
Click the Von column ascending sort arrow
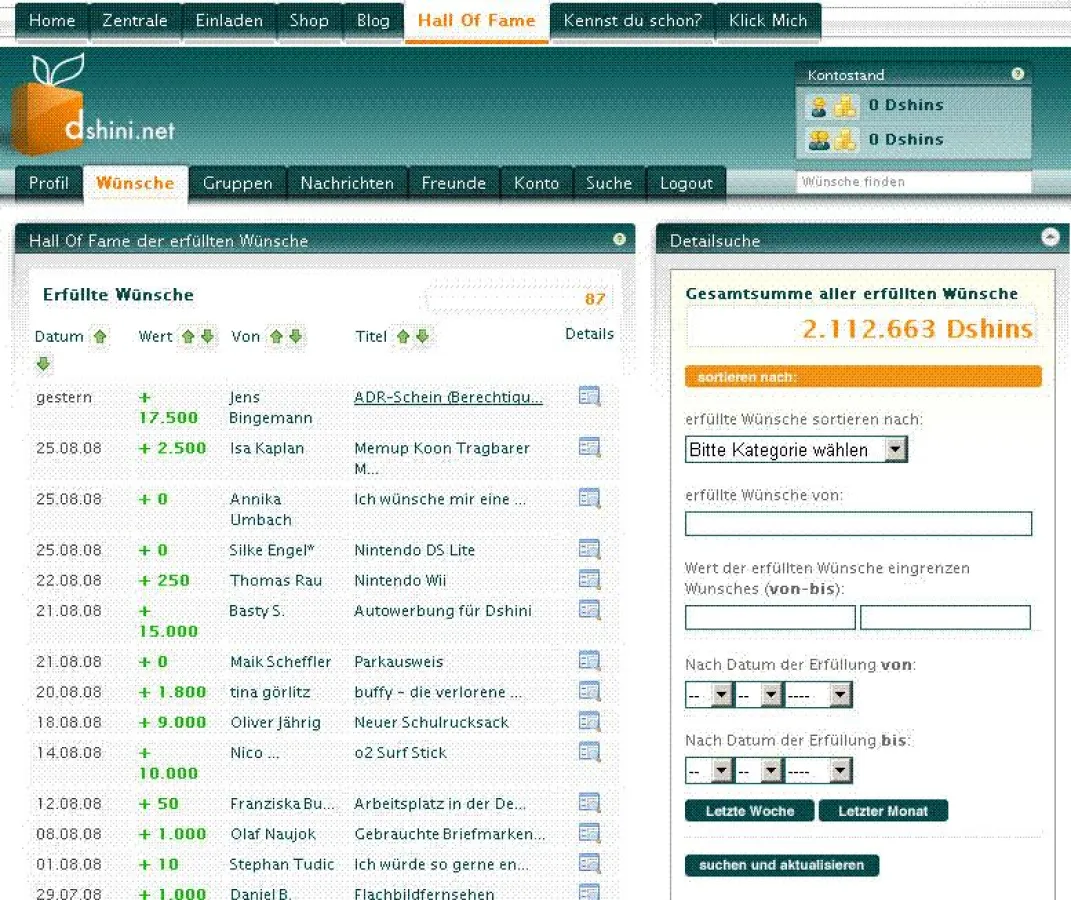coord(276,337)
